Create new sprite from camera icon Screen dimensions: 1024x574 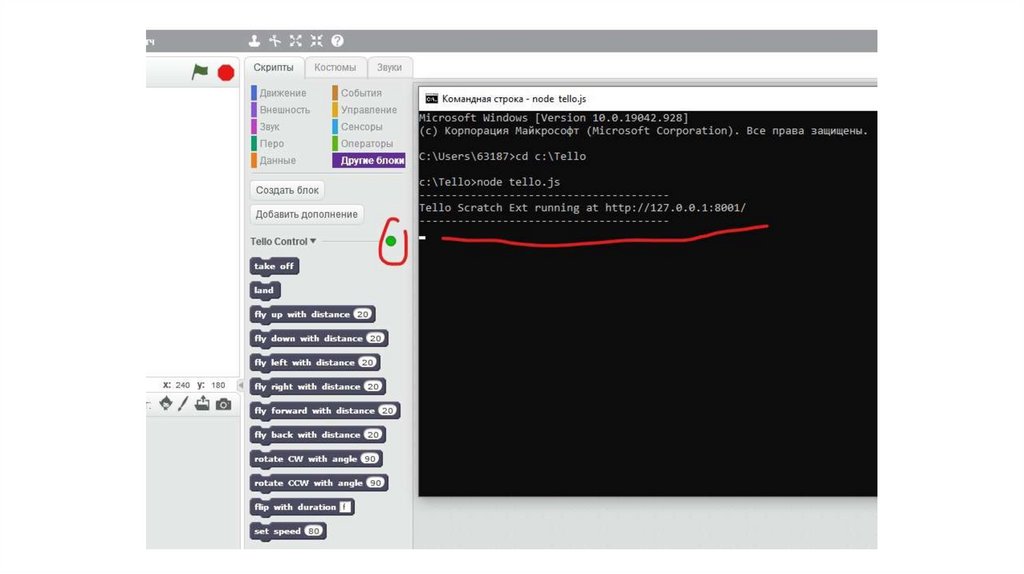(x=223, y=404)
